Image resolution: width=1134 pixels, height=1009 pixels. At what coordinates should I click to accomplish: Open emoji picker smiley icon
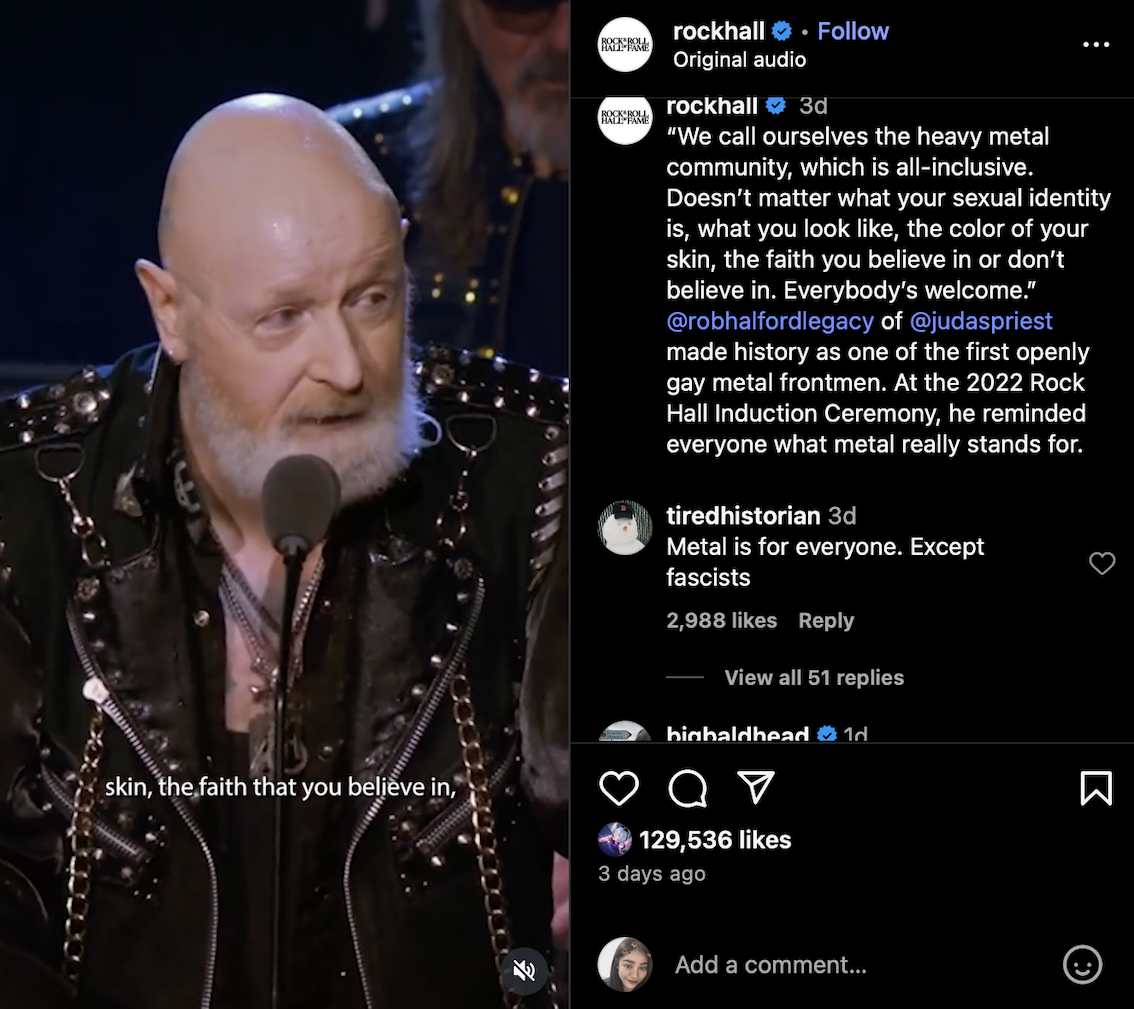pos(1082,964)
